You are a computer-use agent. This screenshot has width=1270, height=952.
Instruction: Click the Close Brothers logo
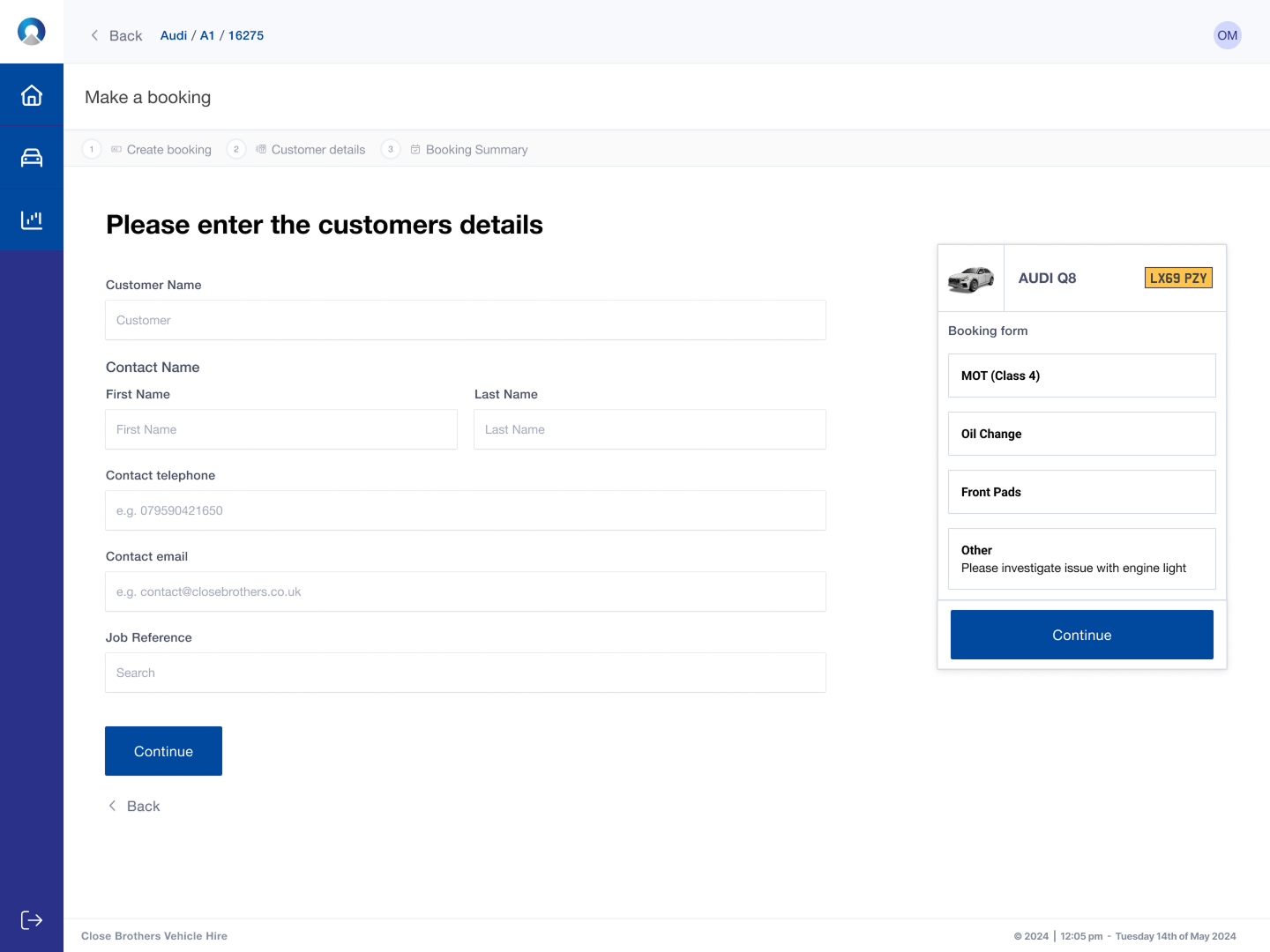point(32,31)
